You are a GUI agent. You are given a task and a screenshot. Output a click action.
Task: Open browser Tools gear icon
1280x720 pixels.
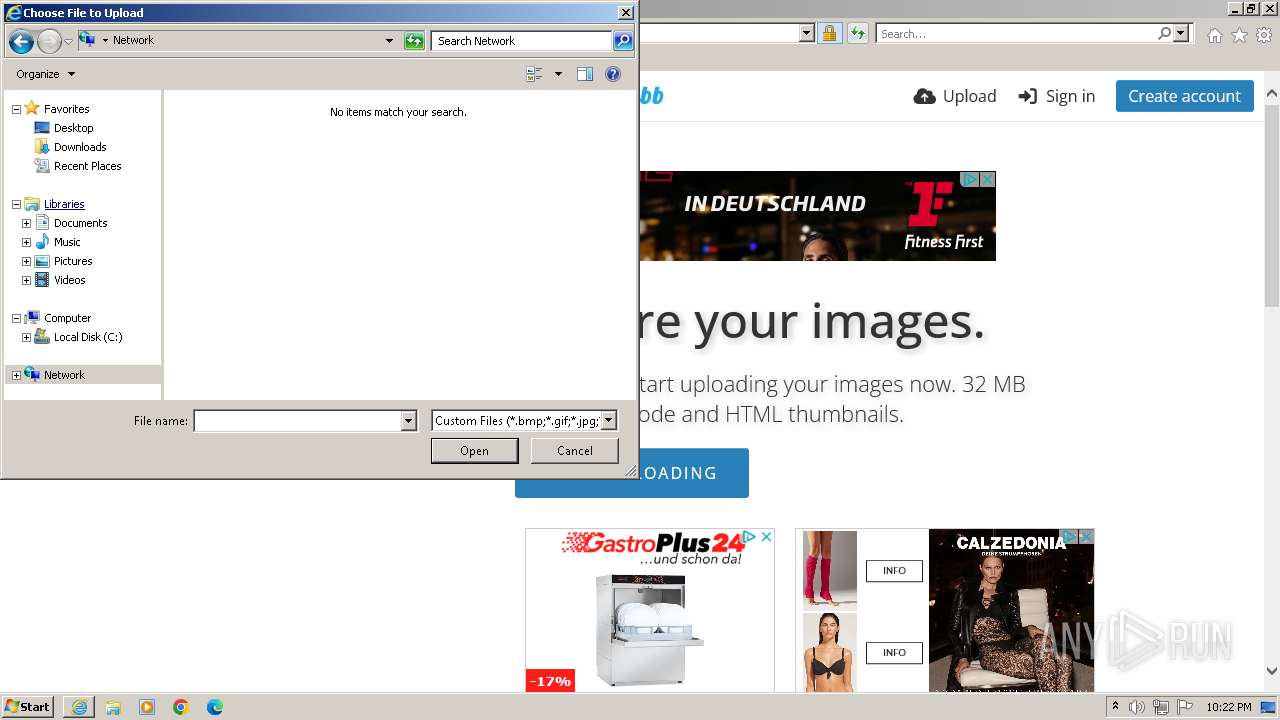point(1264,35)
